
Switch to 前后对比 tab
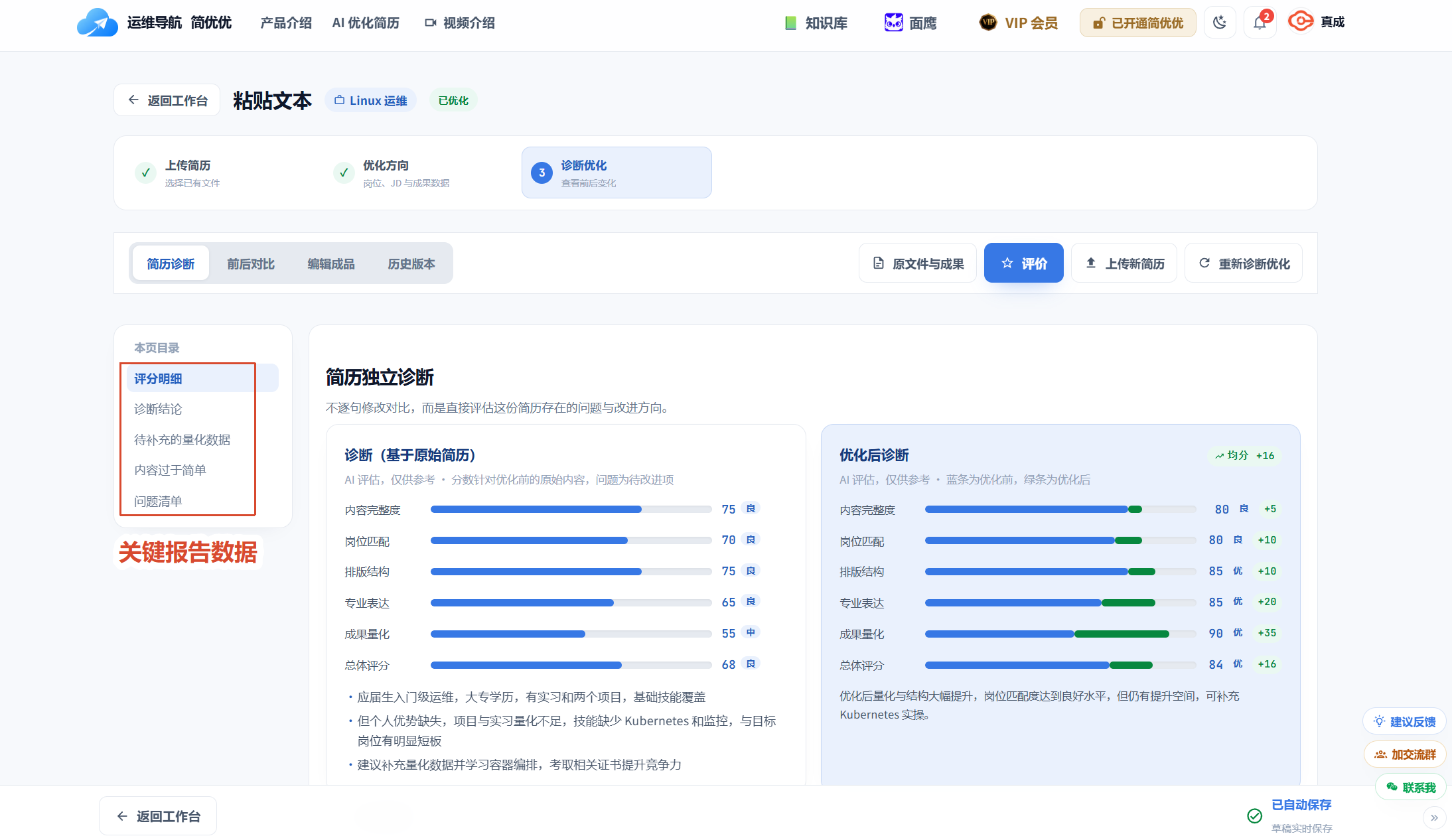251,264
